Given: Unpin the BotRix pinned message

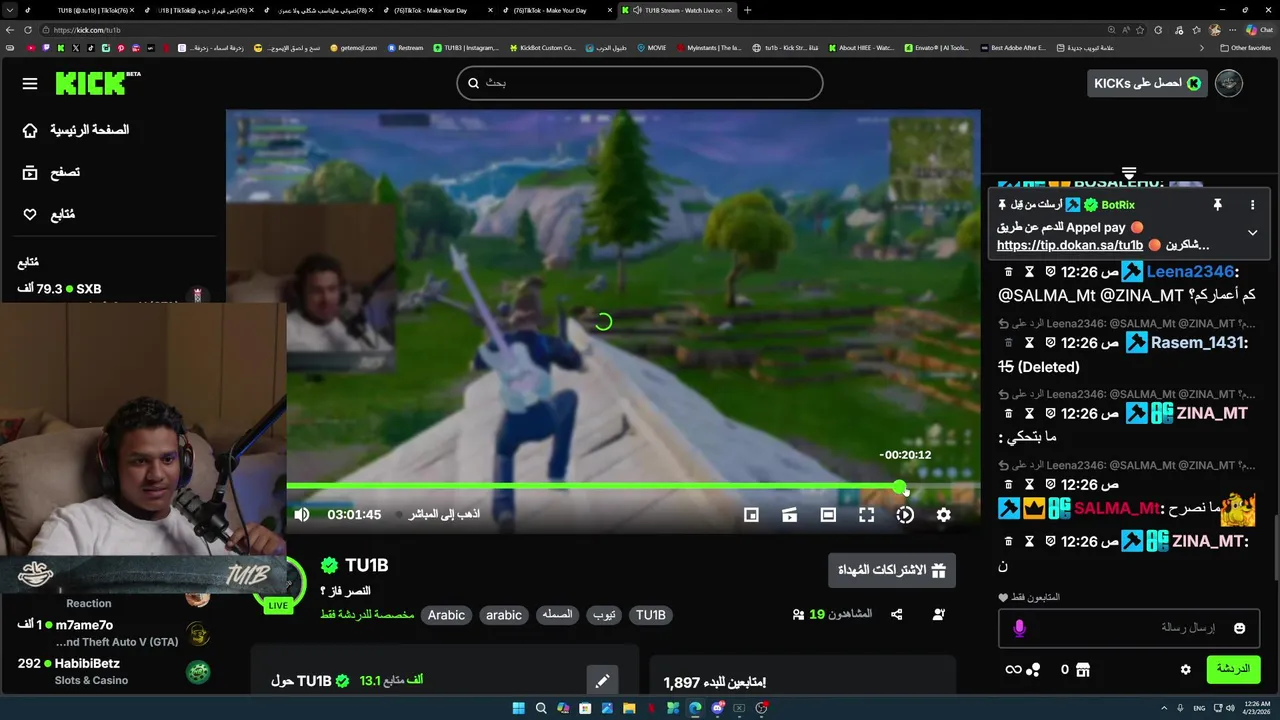Looking at the screenshot, I should [x=1217, y=205].
